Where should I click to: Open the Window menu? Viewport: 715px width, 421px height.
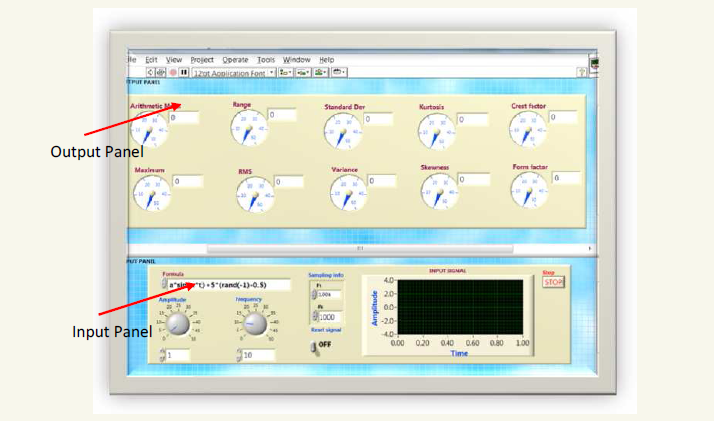(x=296, y=60)
